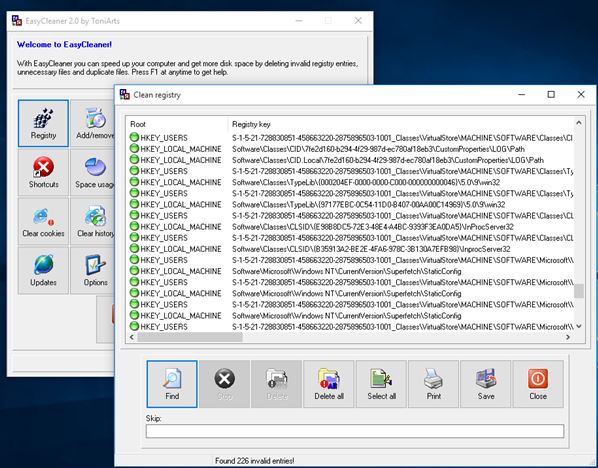Open the Options tool in EasyCleaner
The width and height of the screenshot is (598, 468).
click(x=93, y=270)
